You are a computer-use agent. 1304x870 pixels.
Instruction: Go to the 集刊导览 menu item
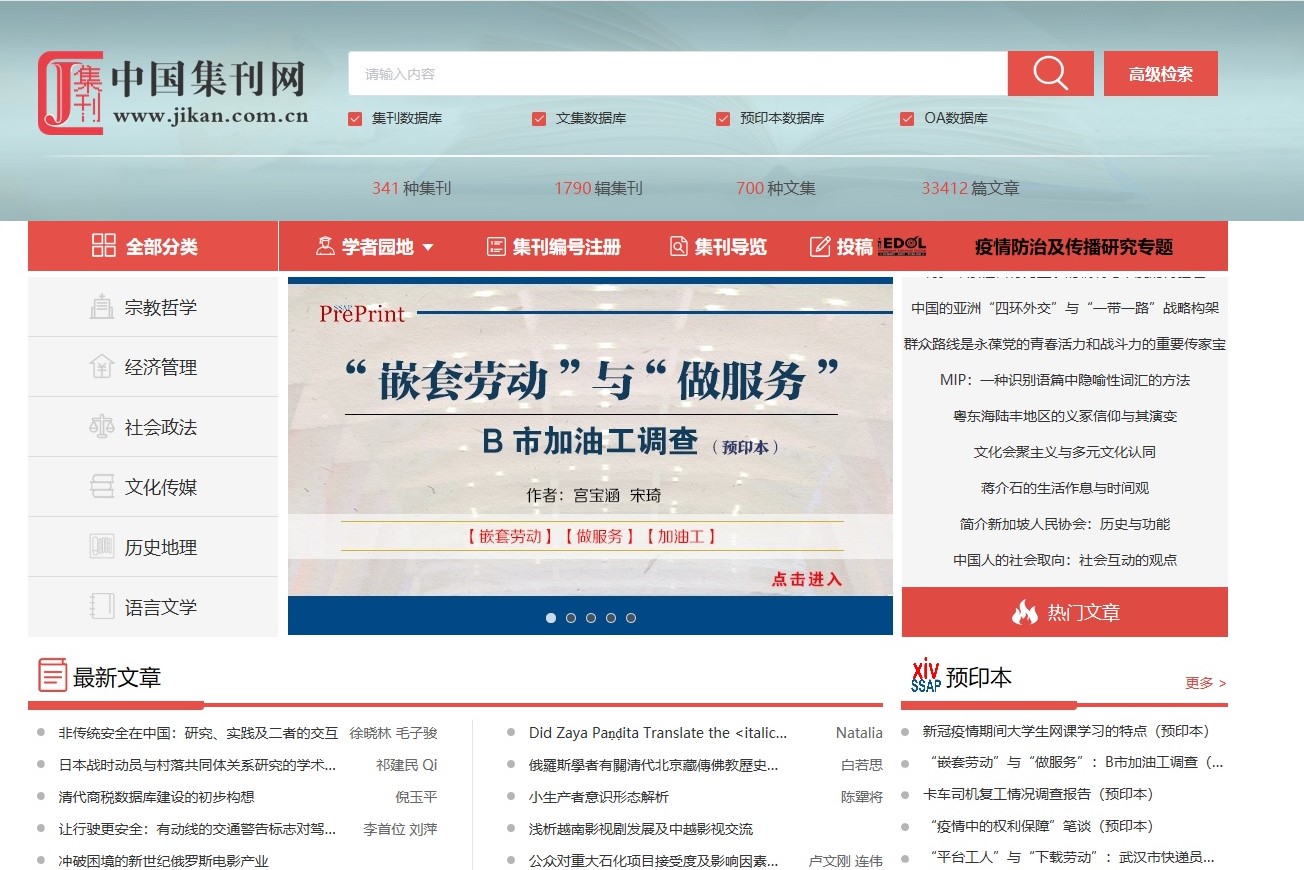click(x=718, y=247)
